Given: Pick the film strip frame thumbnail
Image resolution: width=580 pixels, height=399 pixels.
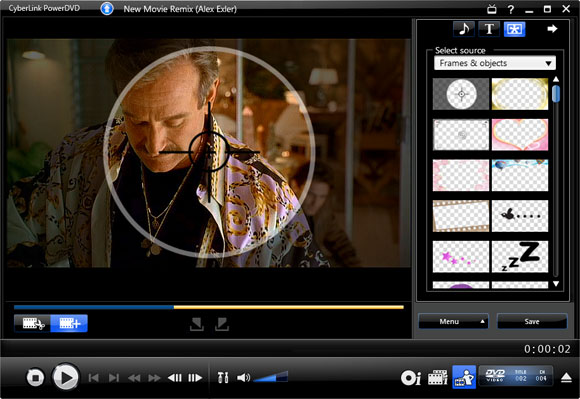Looking at the screenshot, I should (x=461, y=216).
